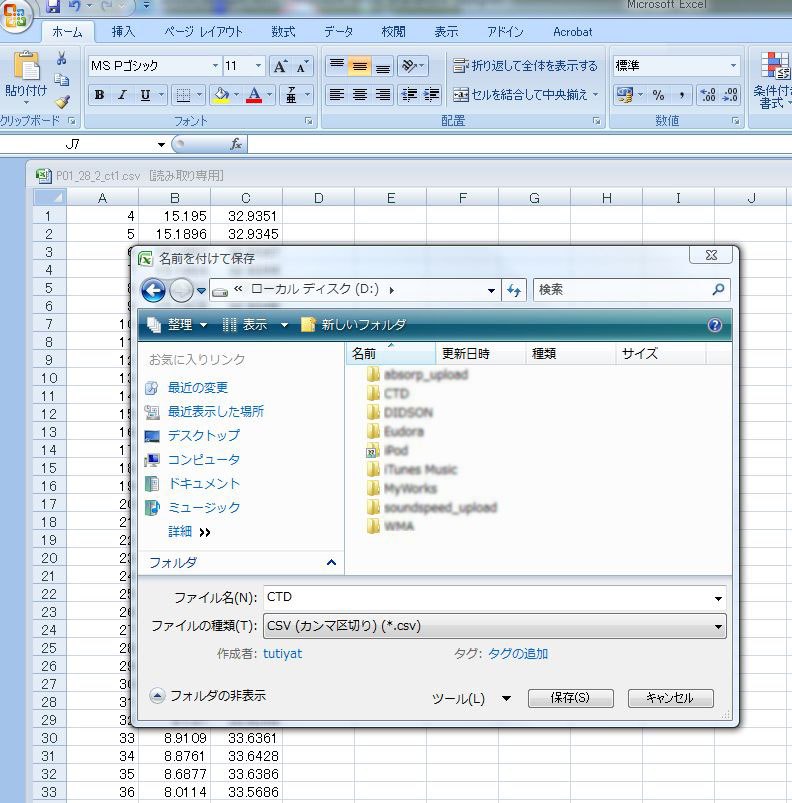
Task: Collapse folder pane via フォルダの非表示
Action: (x=208, y=695)
